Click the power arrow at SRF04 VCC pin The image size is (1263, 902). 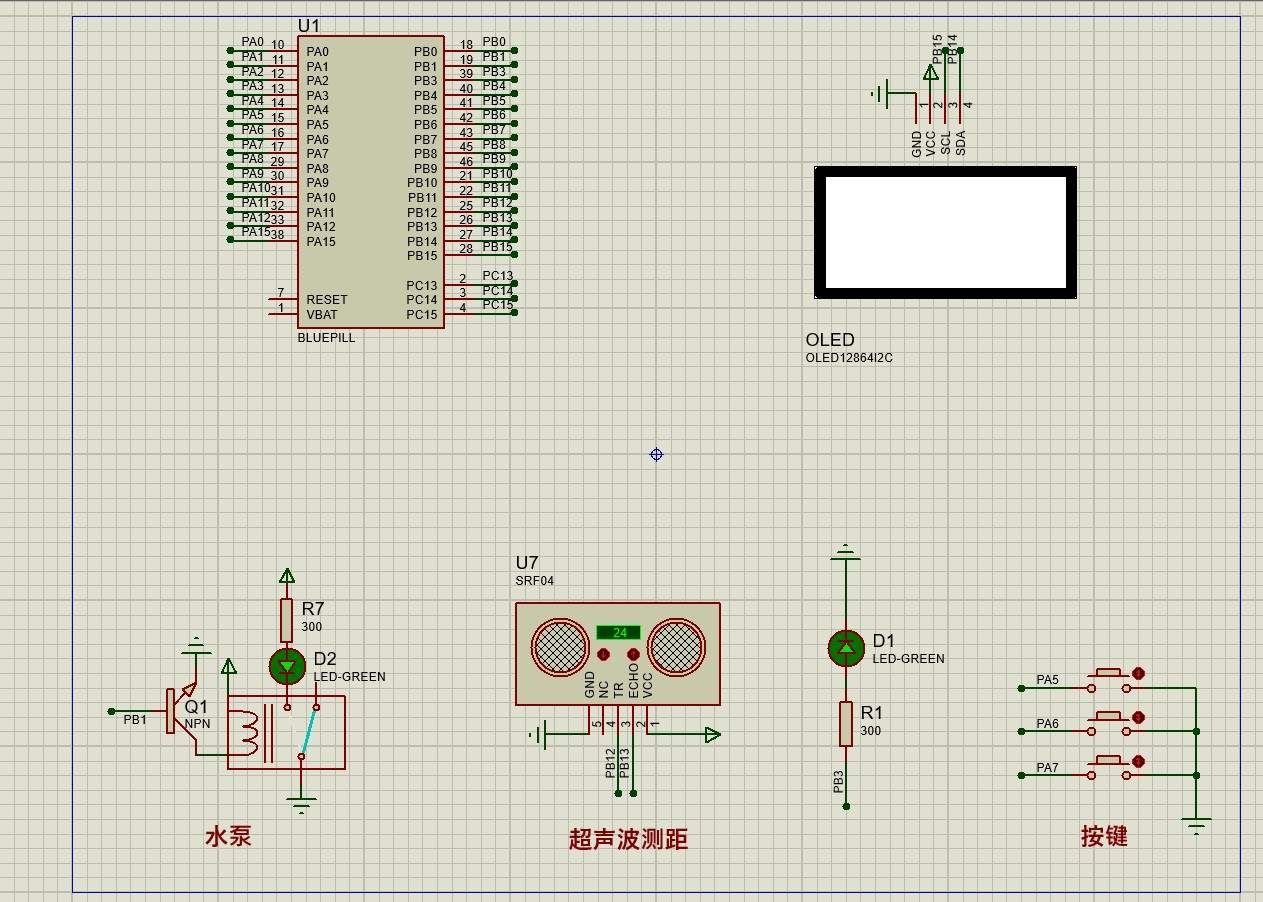coord(712,735)
